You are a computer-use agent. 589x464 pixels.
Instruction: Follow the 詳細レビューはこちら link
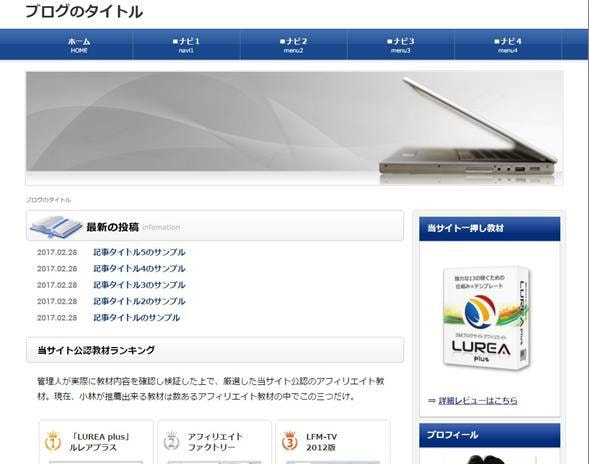click(478, 401)
